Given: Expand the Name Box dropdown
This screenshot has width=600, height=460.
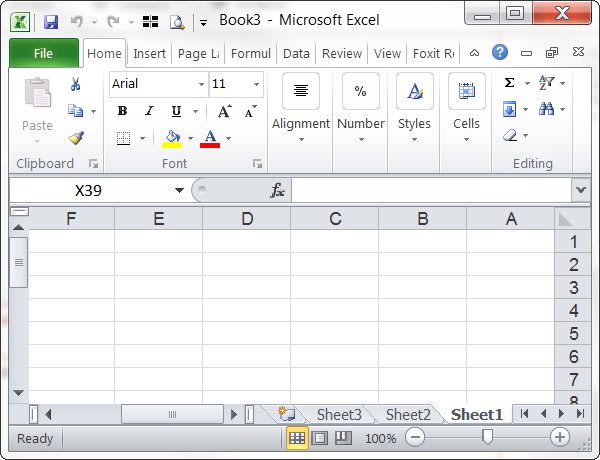Looking at the screenshot, I should 179,190.
